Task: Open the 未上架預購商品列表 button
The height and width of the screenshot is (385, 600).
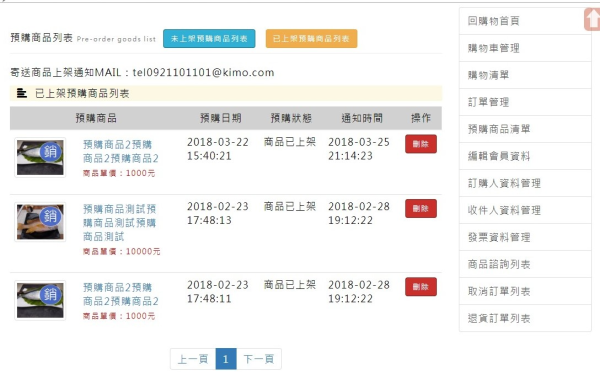Action: 209,39
